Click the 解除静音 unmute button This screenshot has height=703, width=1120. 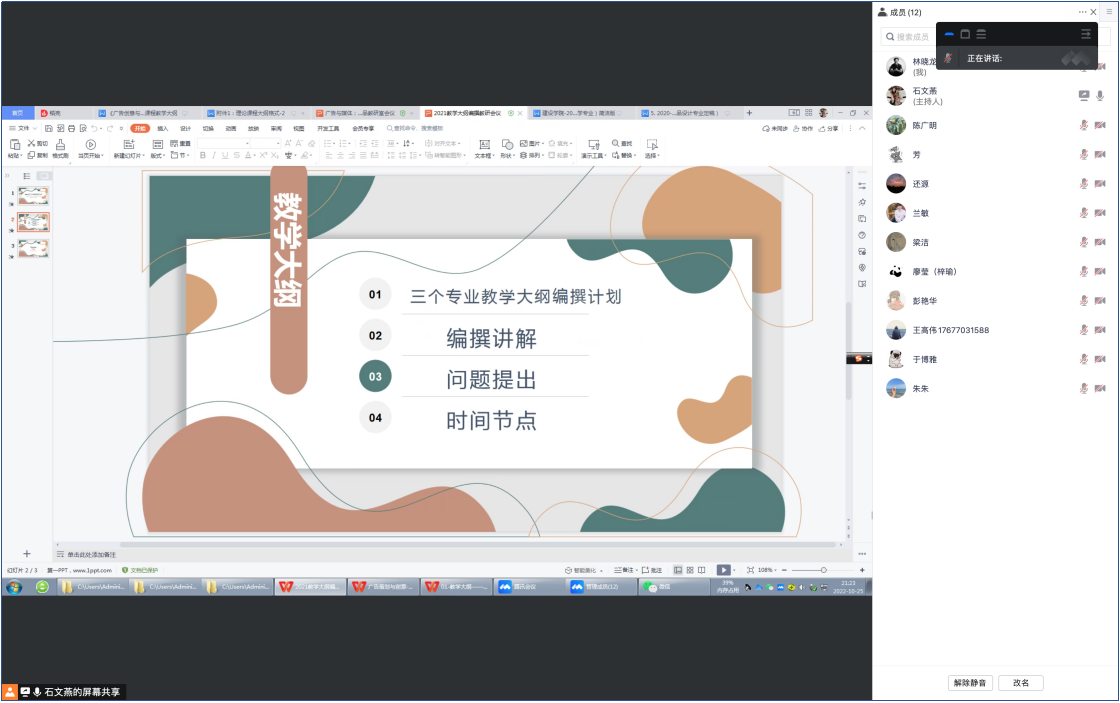(x=970, y=683)
